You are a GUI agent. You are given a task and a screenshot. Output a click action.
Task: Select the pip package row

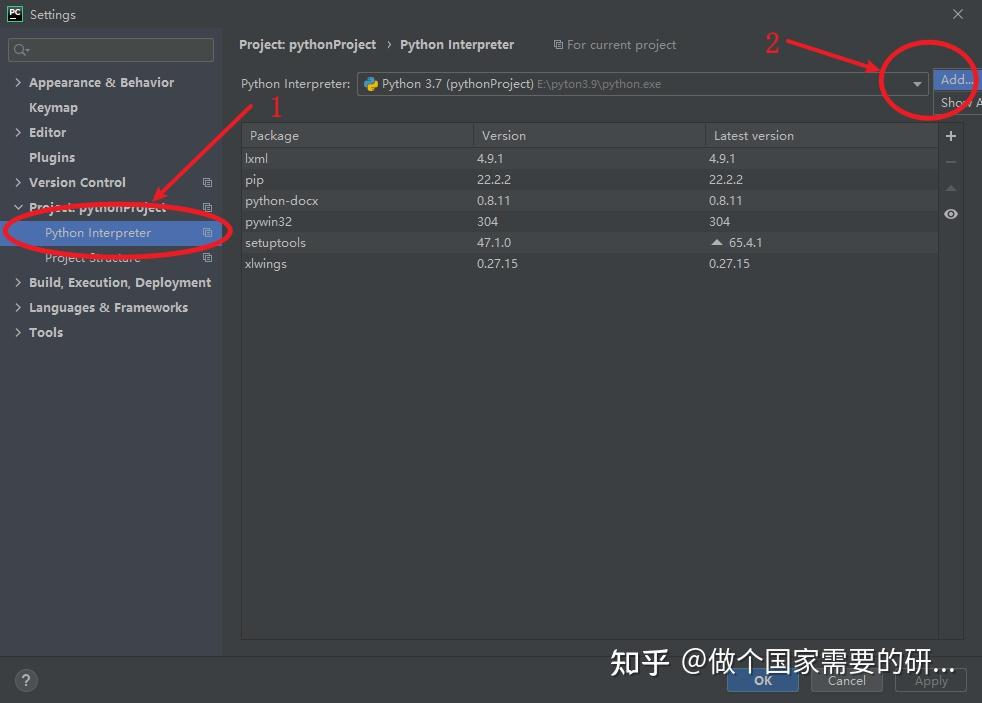(589, 180)
